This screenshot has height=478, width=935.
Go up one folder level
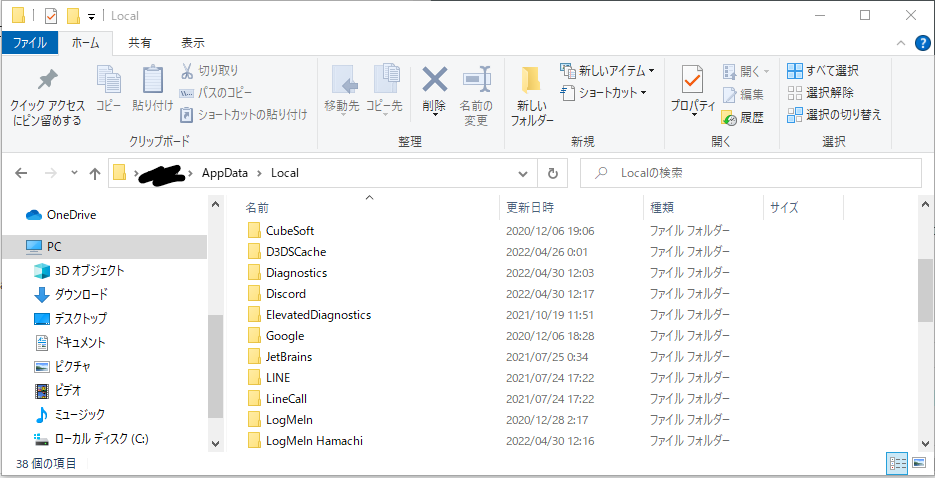pyautogui.click(x=95, y=173)
